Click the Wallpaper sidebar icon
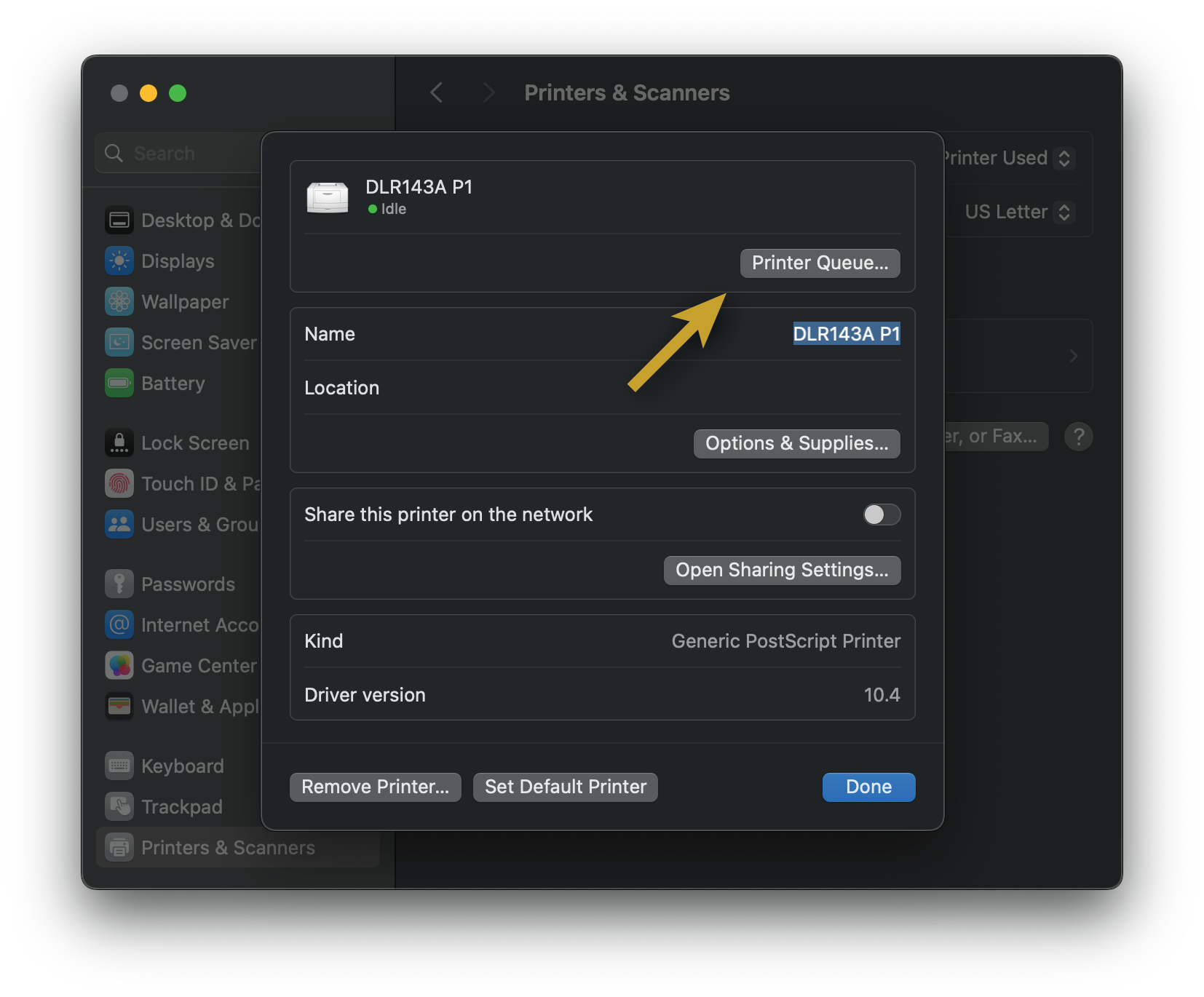Image resolution: width=1204 pixels, height=997 pixels. [x=119, y=302]
